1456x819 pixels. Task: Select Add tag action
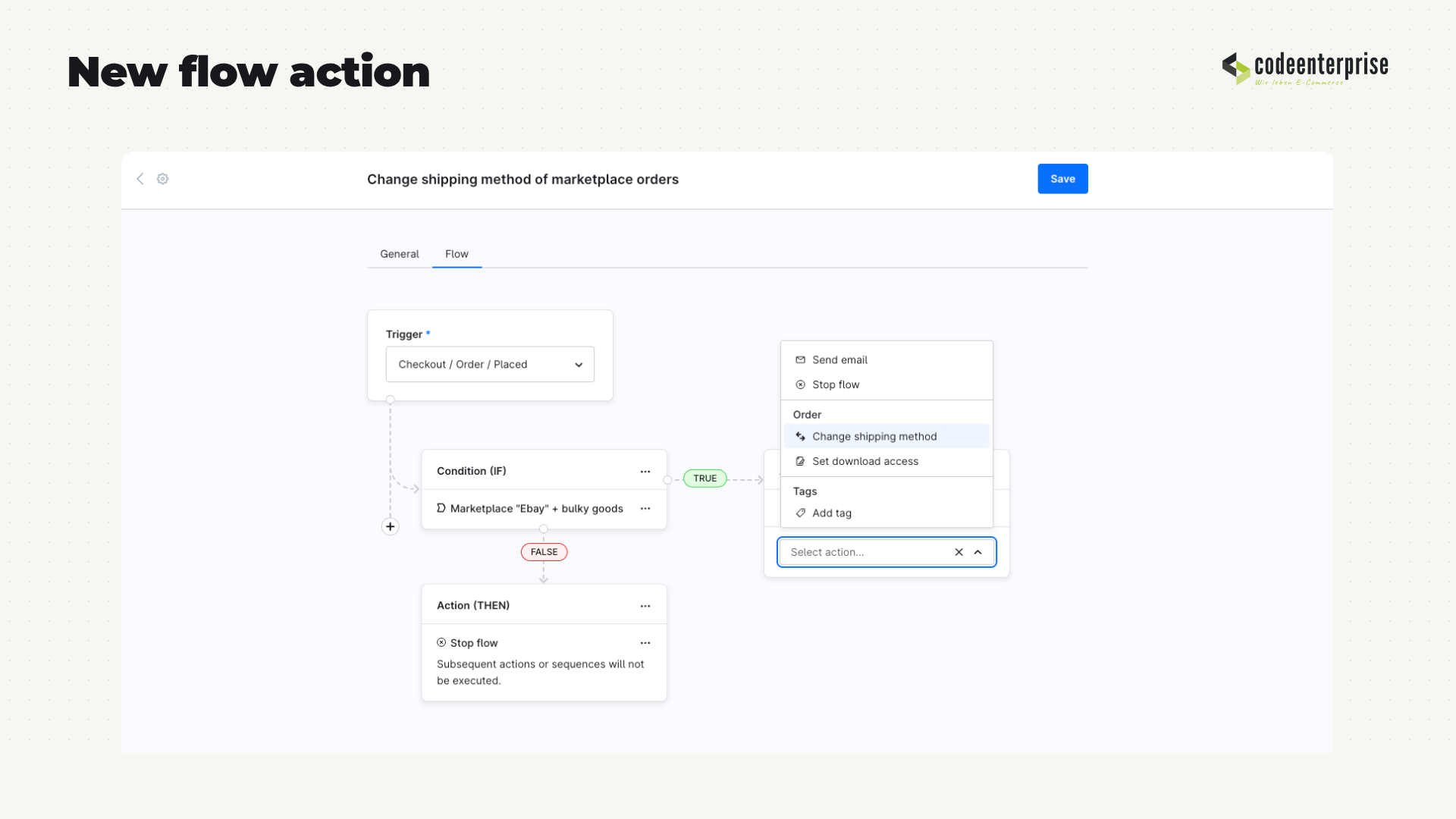[886, 513]
